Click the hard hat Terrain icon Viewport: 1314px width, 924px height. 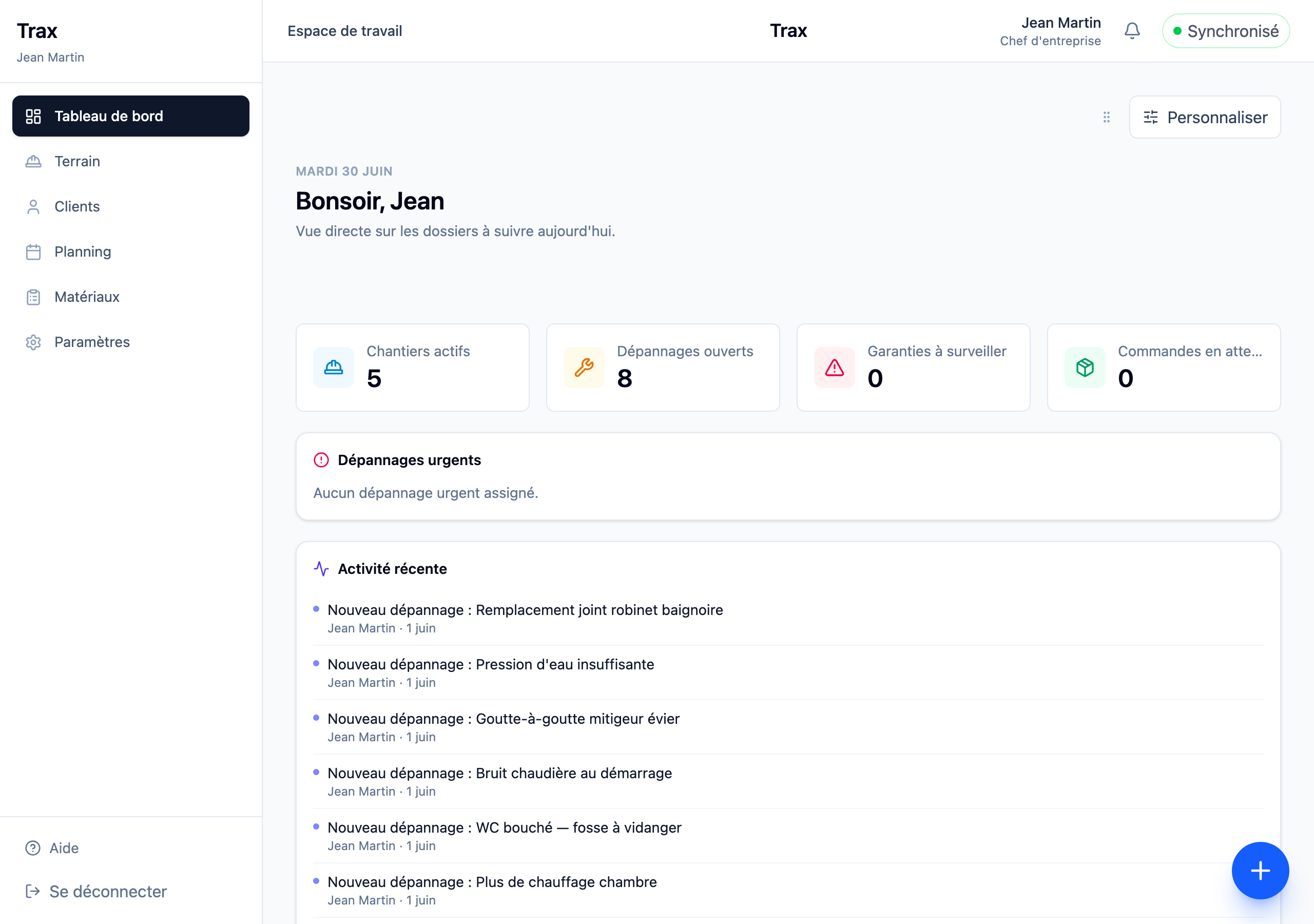pos(33,161)
